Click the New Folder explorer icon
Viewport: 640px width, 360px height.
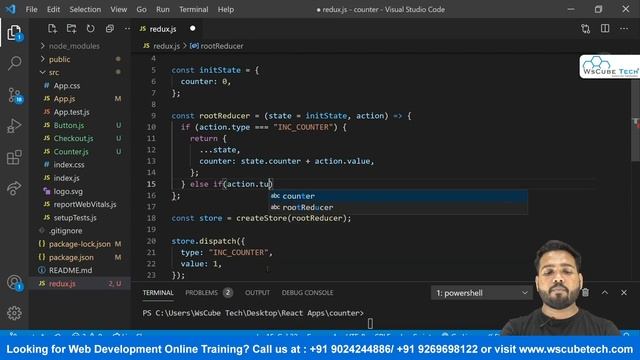tap(71, 29)
